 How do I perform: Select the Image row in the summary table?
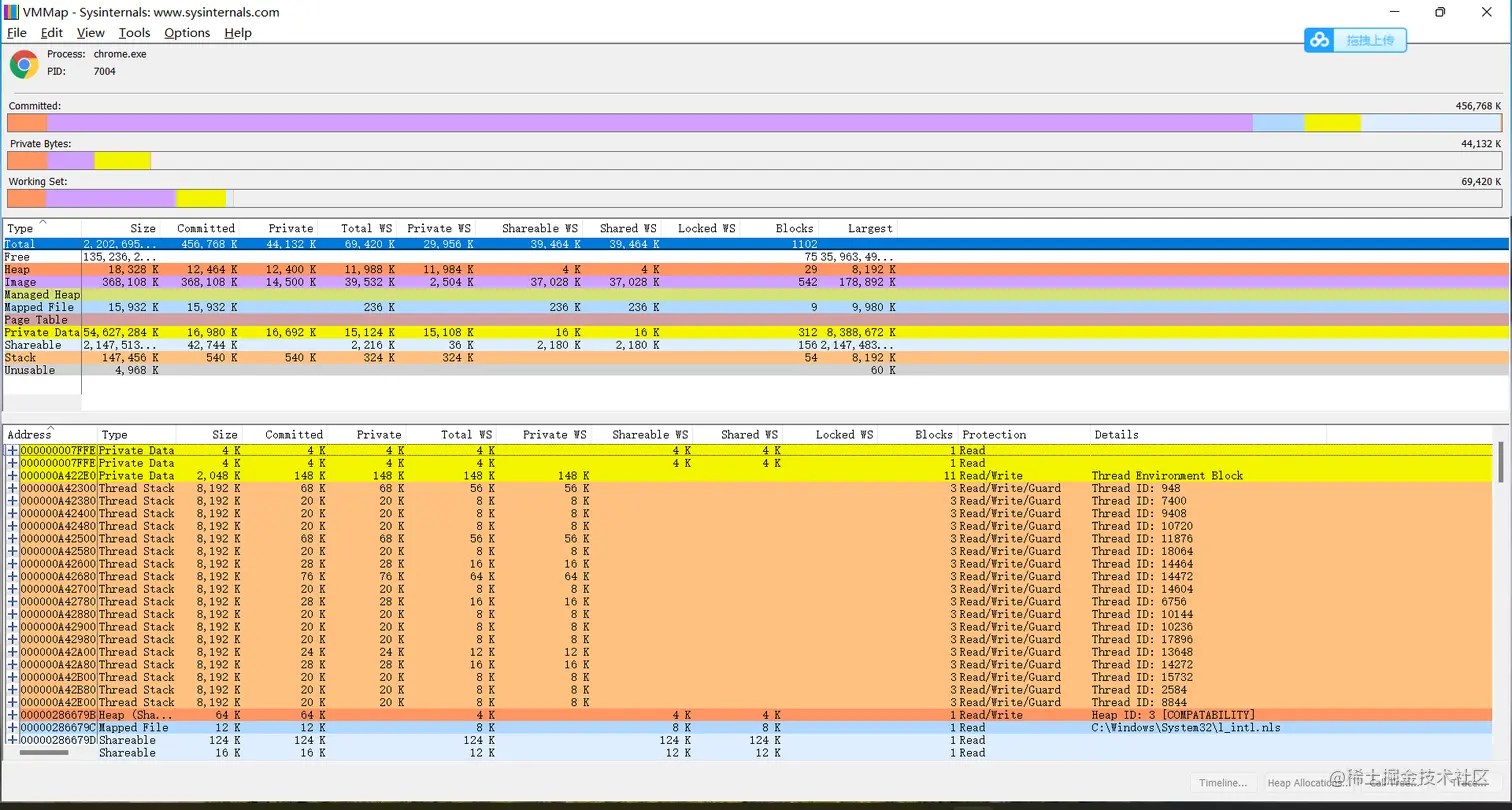[x=754, y=282]
